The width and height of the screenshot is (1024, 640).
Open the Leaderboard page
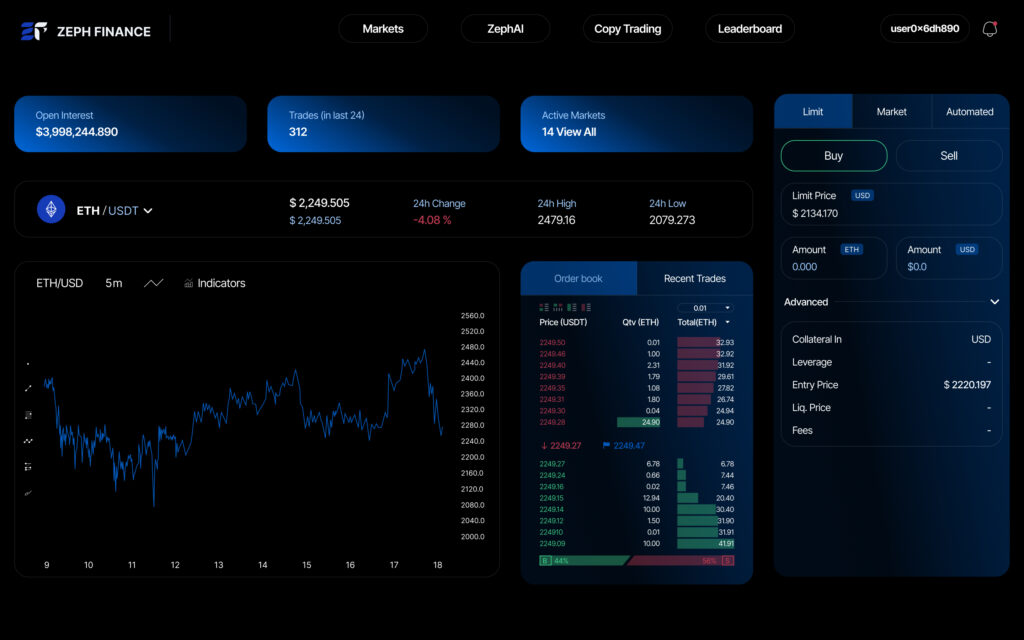(x=749, y=29)
